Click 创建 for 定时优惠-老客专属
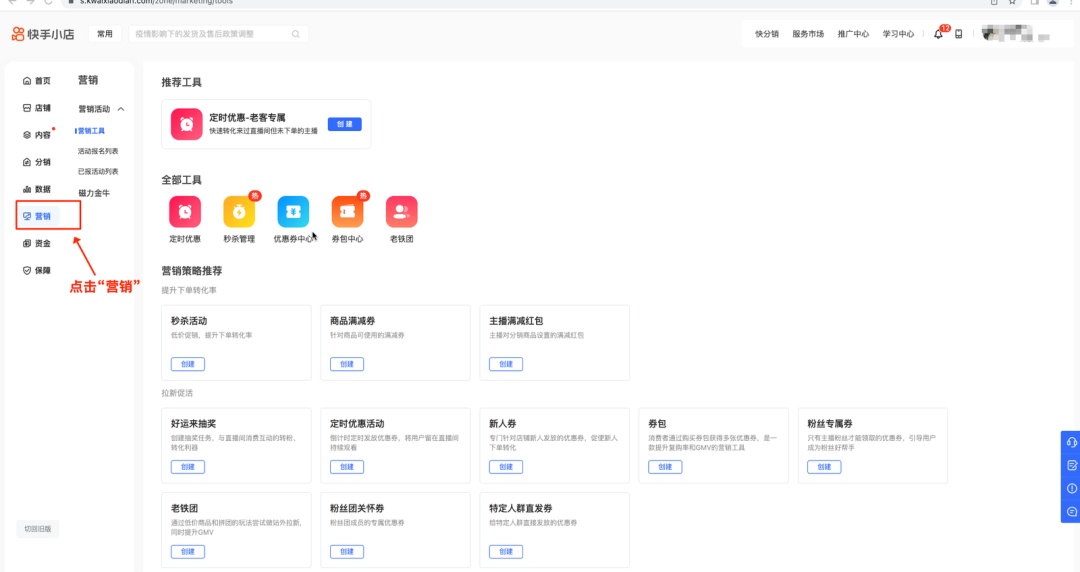 (x=344, y=124)
